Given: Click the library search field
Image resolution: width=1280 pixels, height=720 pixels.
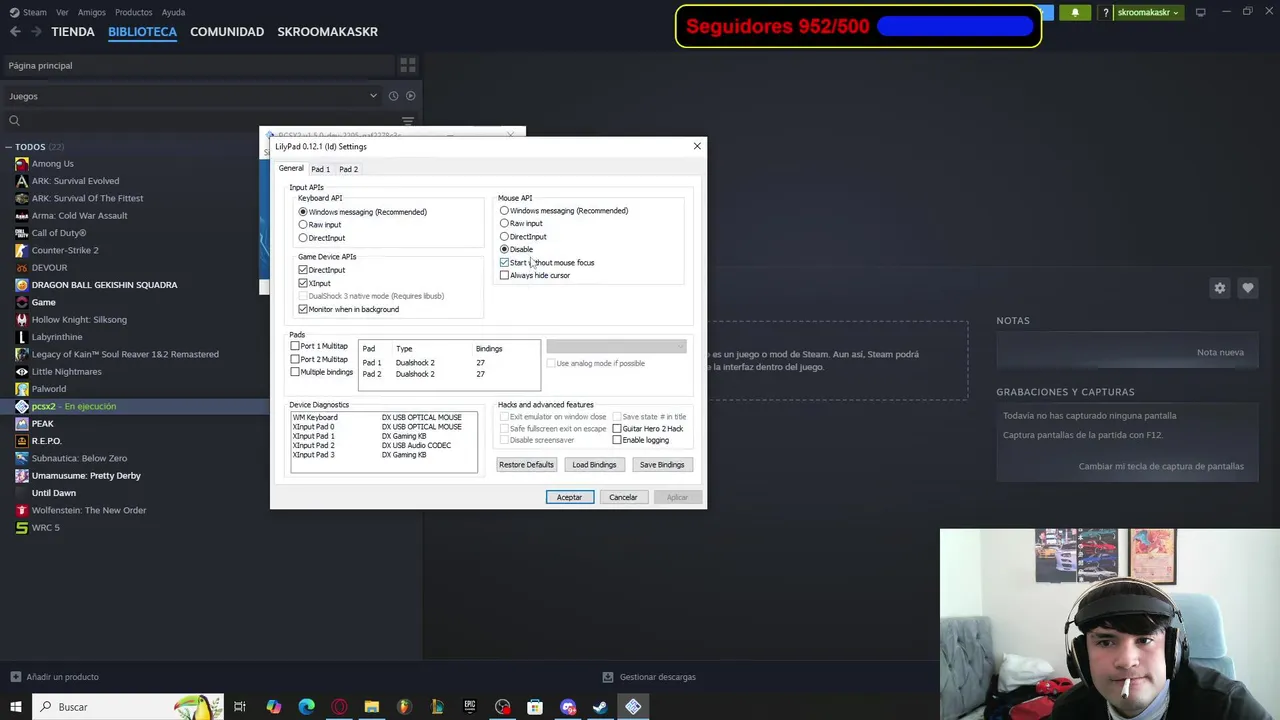Looking at the screenshot, I should pos(200,121).
